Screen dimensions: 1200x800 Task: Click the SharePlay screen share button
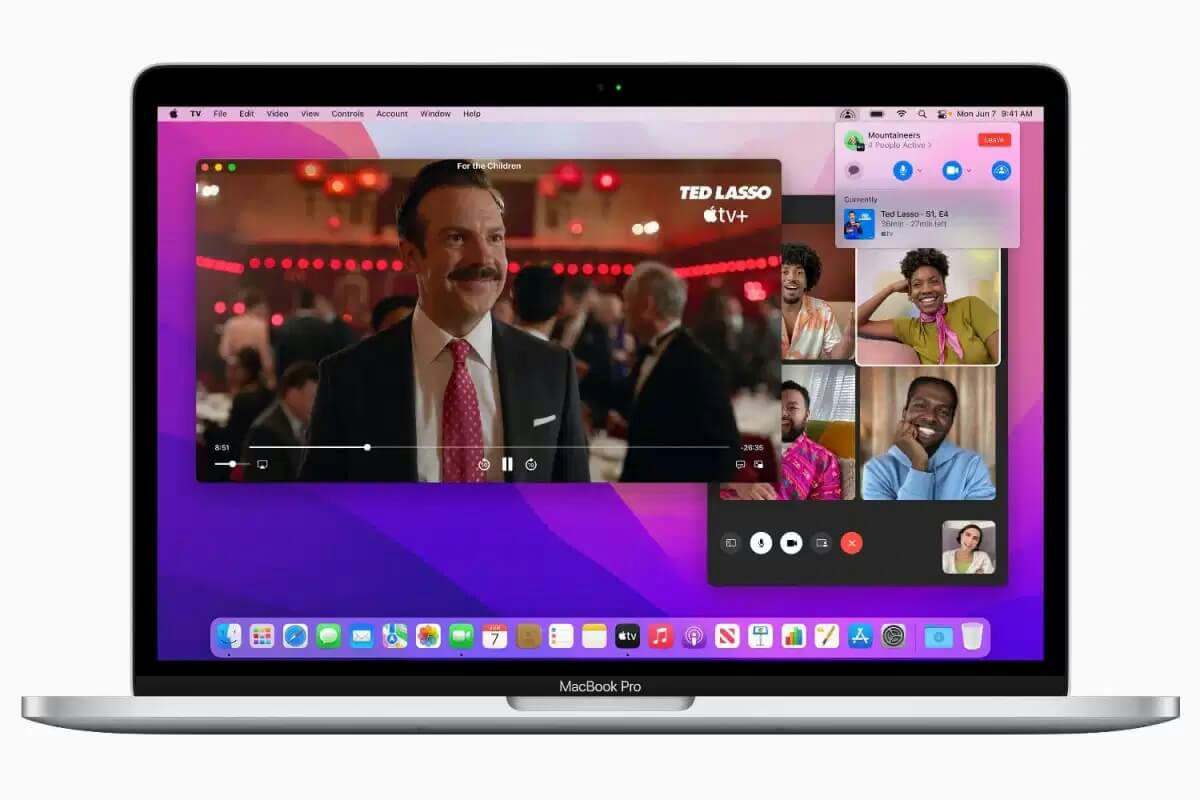coord(1001,171)
